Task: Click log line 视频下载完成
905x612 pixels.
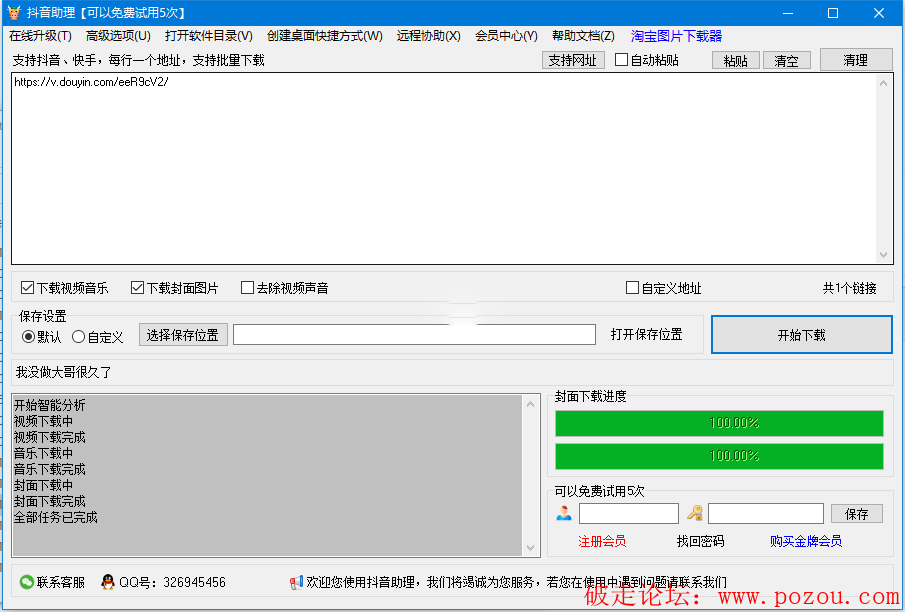Action: (50, 437)
